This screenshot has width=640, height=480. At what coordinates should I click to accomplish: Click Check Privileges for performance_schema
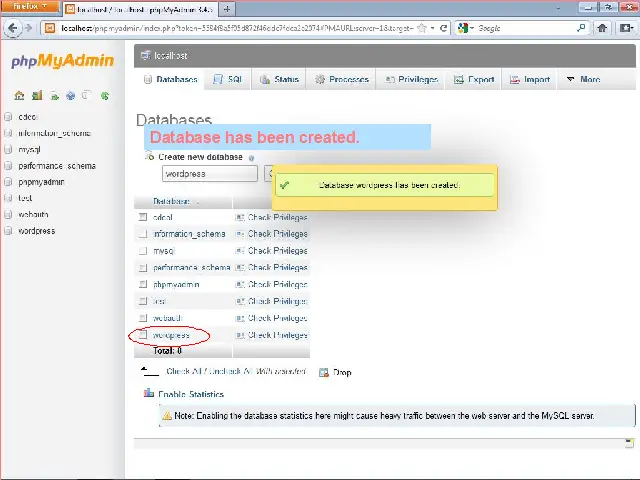[278, 268]
